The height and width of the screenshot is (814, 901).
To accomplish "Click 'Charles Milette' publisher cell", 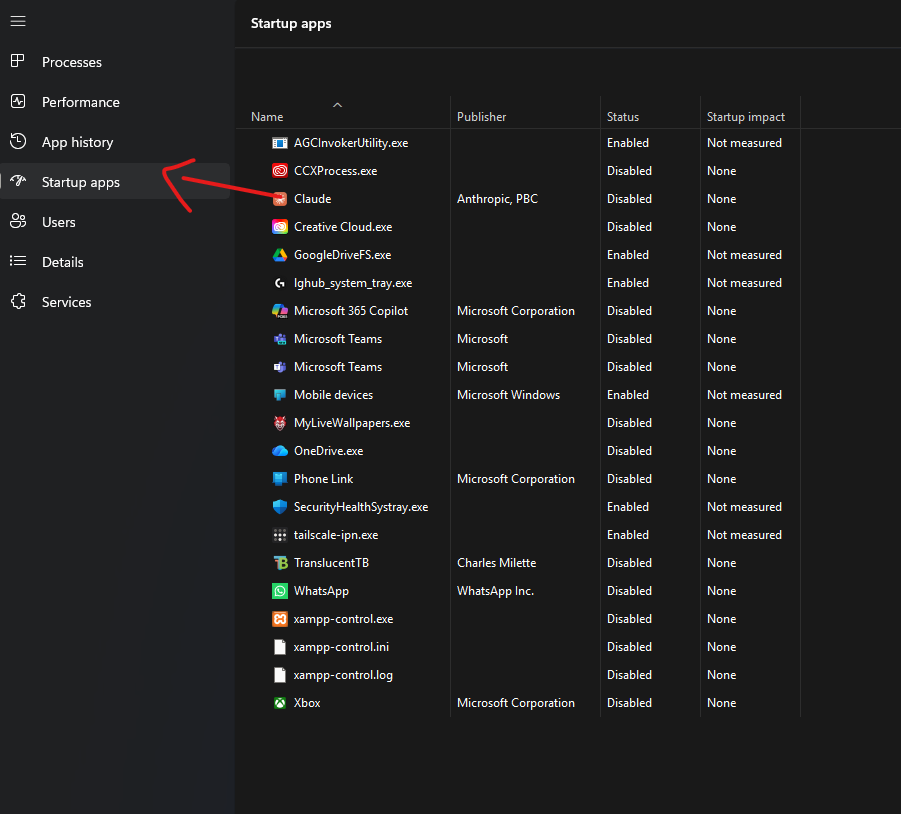I will [x=496, y=563].
